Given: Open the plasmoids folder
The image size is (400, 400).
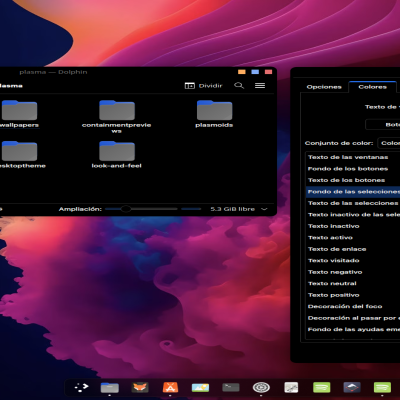Looking at the screenshot, I should [214, 114].
